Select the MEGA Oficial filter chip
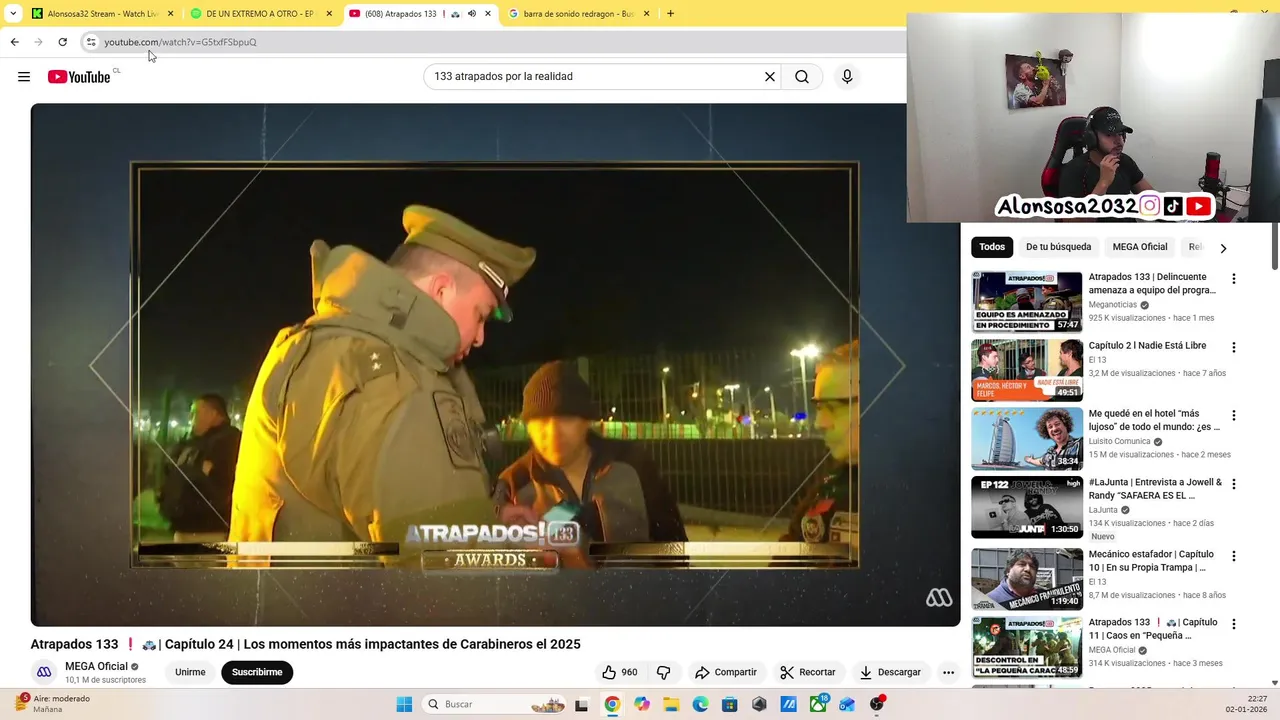This screenshot has width=1280, height=720. (1140, 247)
